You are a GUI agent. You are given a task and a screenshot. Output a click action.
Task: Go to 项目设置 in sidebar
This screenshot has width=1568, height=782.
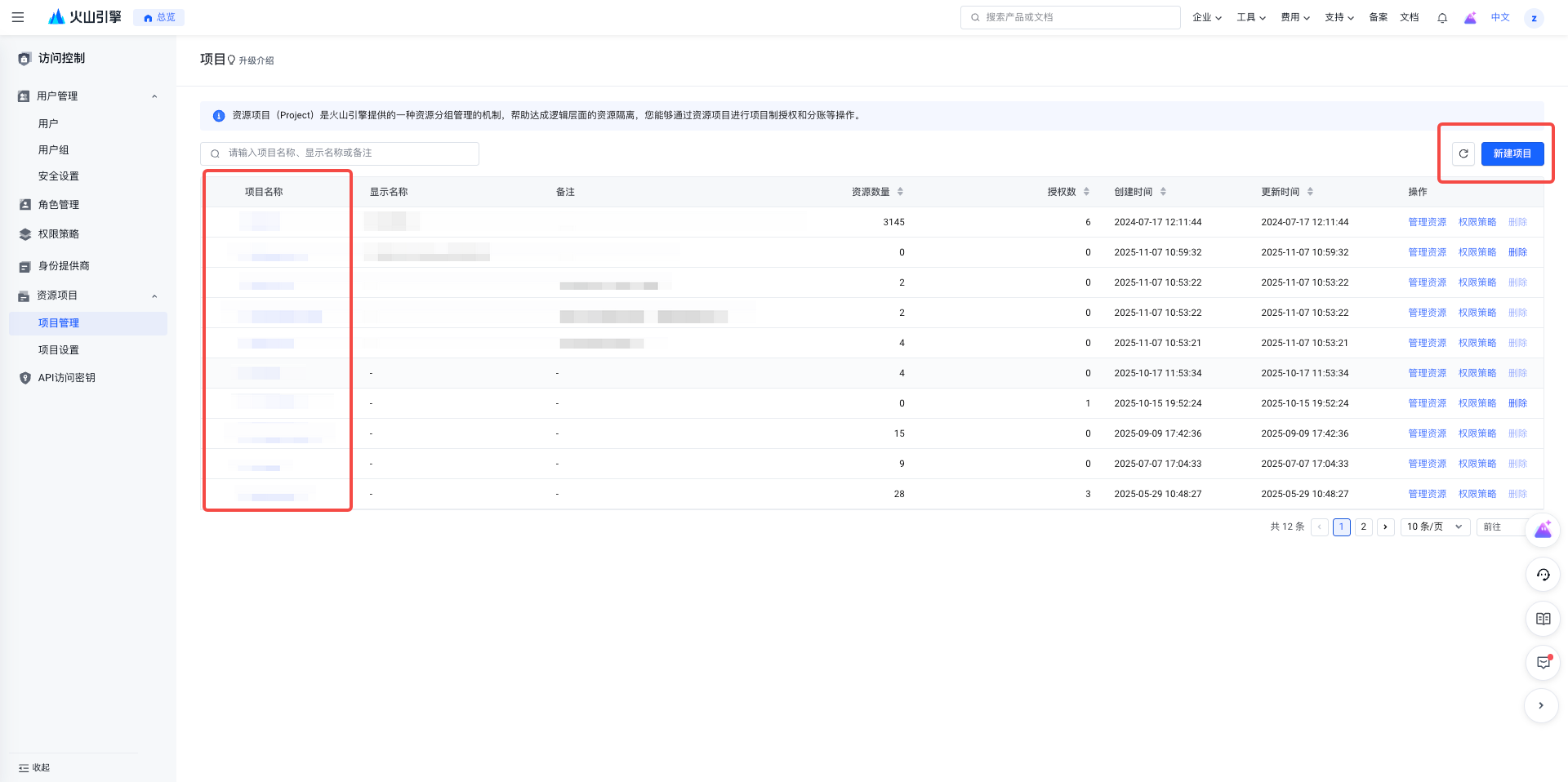pos(59,350)
